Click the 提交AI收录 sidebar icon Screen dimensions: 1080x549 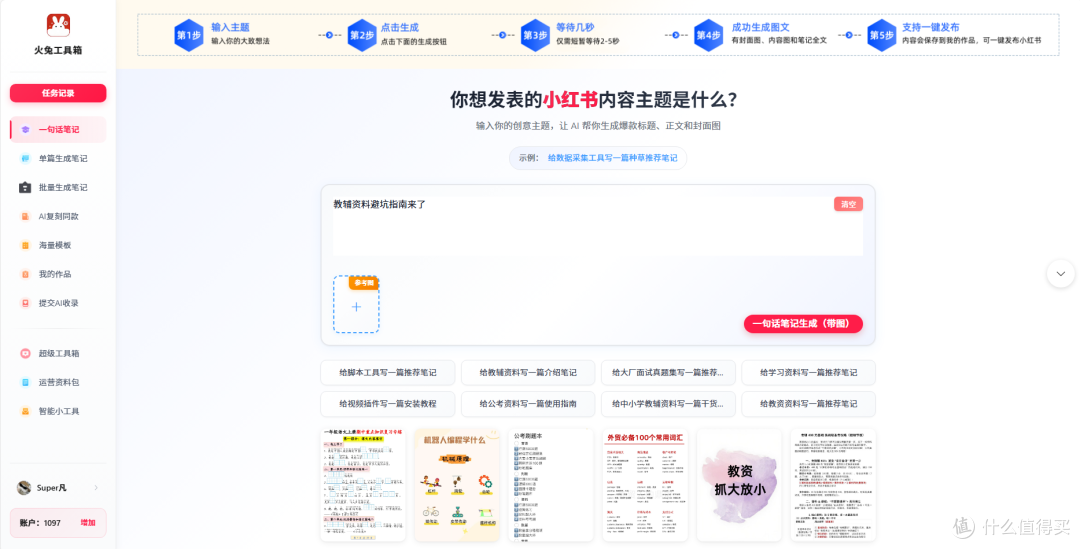click(25, 303)
